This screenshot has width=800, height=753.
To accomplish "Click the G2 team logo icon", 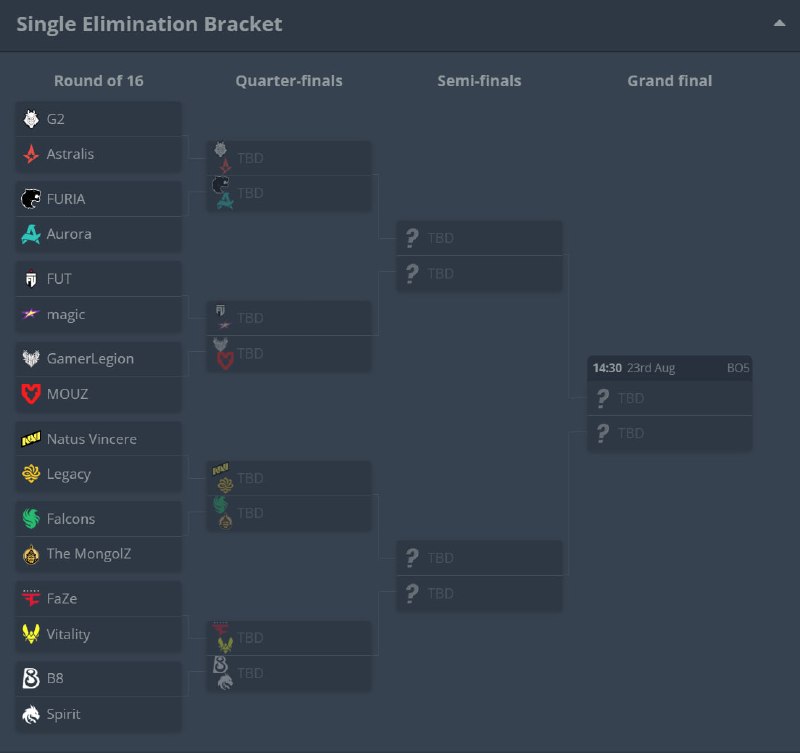I will pyautogui.click(x=31, y=119).
